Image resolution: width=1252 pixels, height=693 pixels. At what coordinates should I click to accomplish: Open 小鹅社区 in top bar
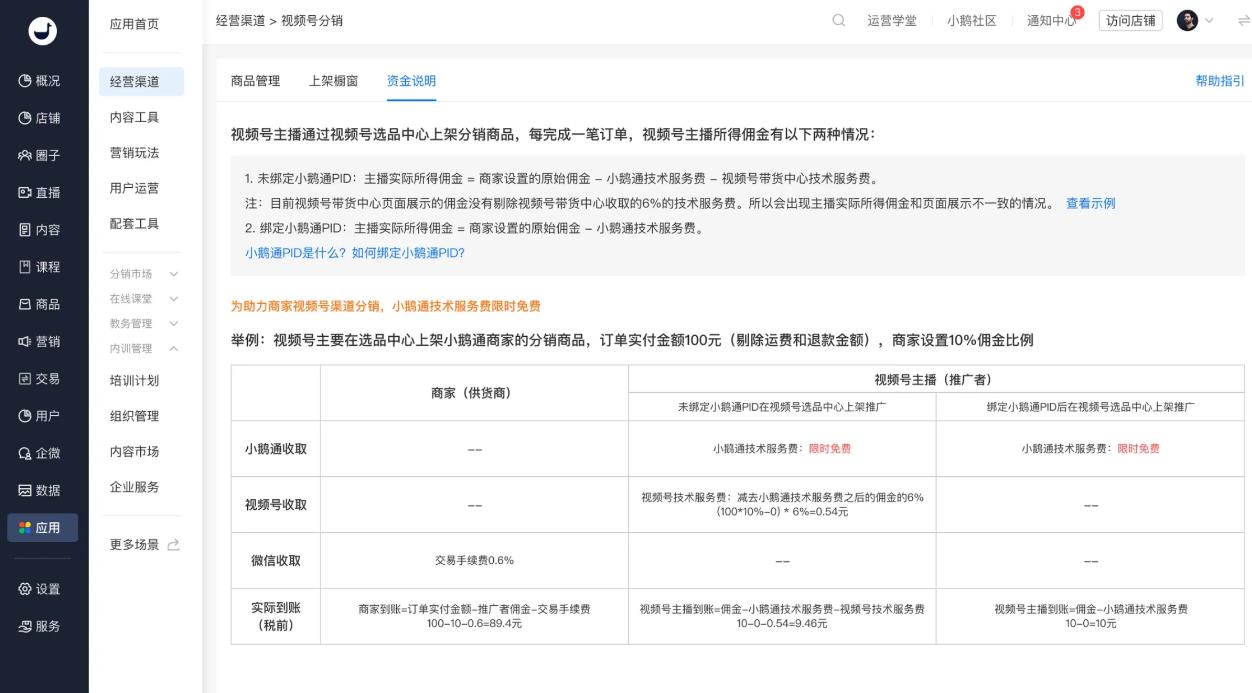tap(972, 21)
